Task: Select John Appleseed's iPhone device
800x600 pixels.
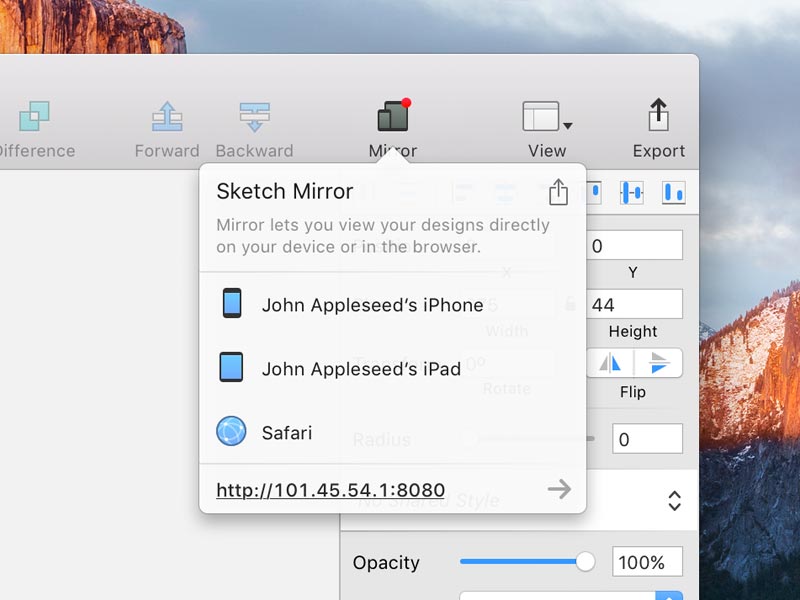Action: point(392,304)
